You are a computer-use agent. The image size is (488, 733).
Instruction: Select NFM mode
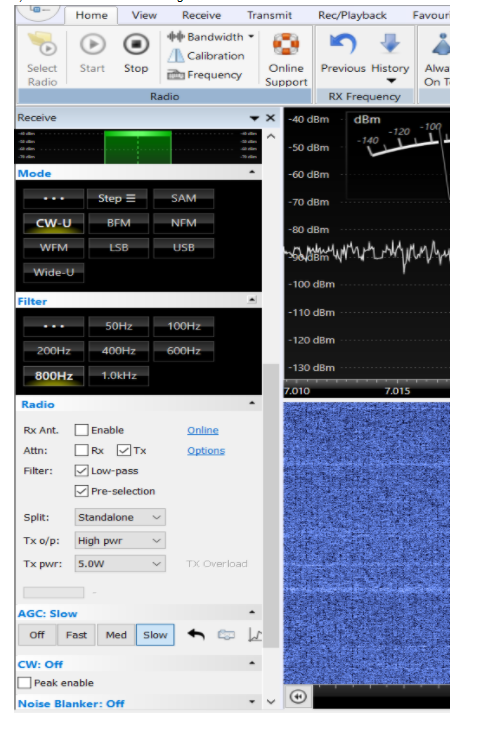[x=184, y=223]
